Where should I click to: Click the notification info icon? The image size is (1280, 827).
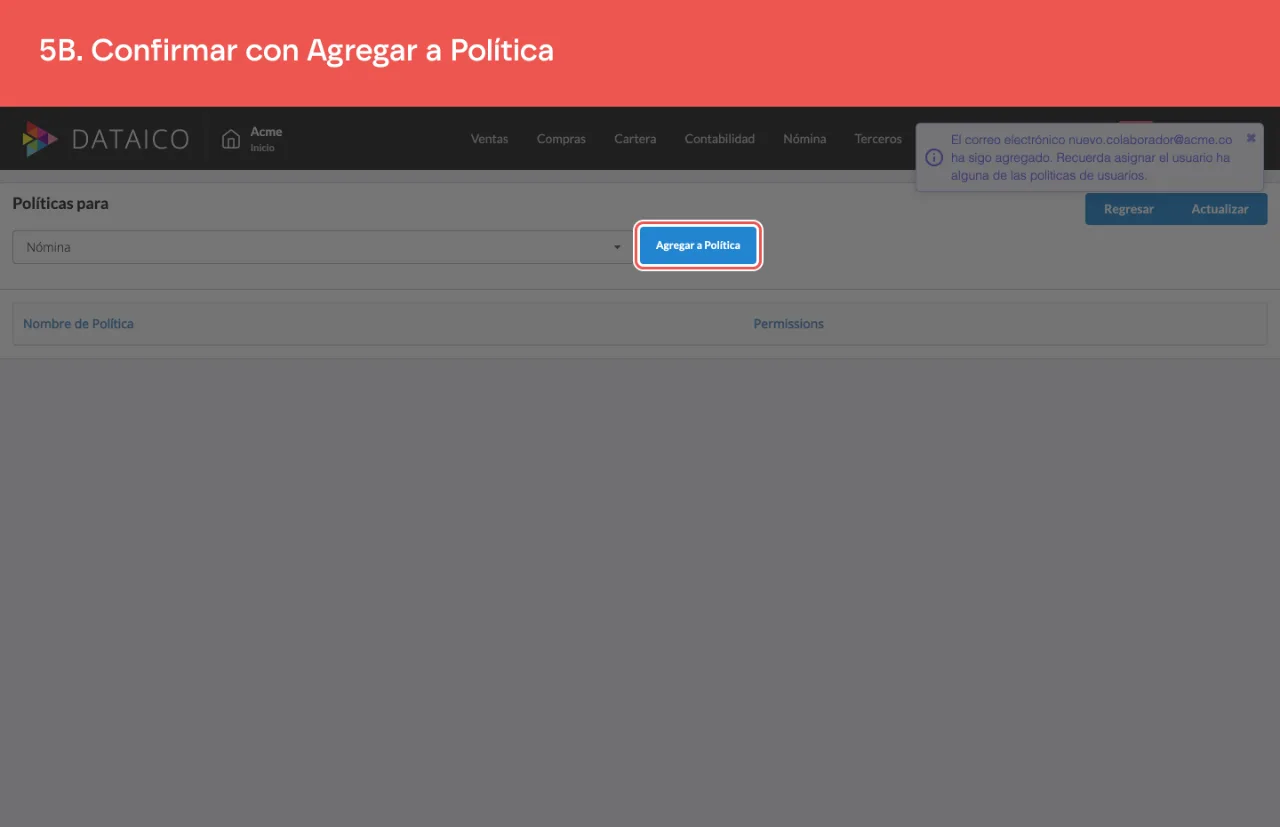pyautogui.click(x=934, y=158)
